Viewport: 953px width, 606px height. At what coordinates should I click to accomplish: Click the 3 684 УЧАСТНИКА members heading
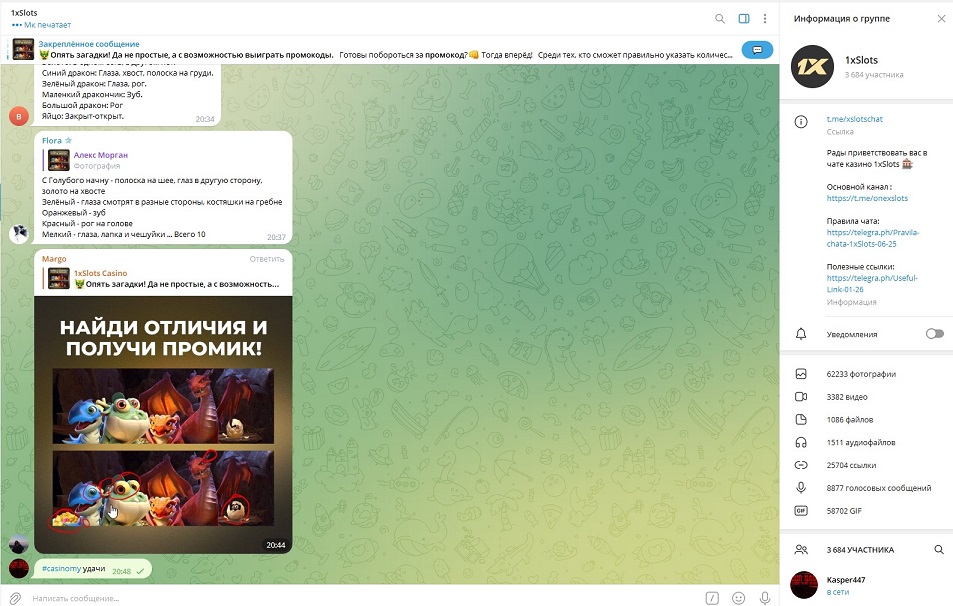point(860,549)
